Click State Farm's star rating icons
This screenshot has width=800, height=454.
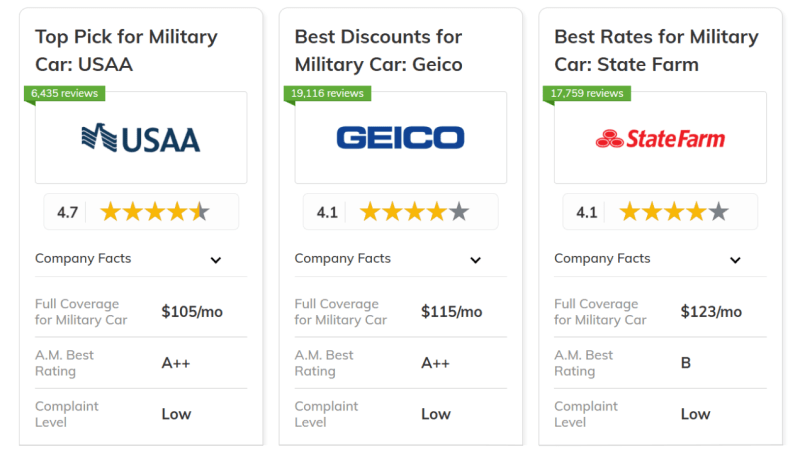click(x=674, y=212)
